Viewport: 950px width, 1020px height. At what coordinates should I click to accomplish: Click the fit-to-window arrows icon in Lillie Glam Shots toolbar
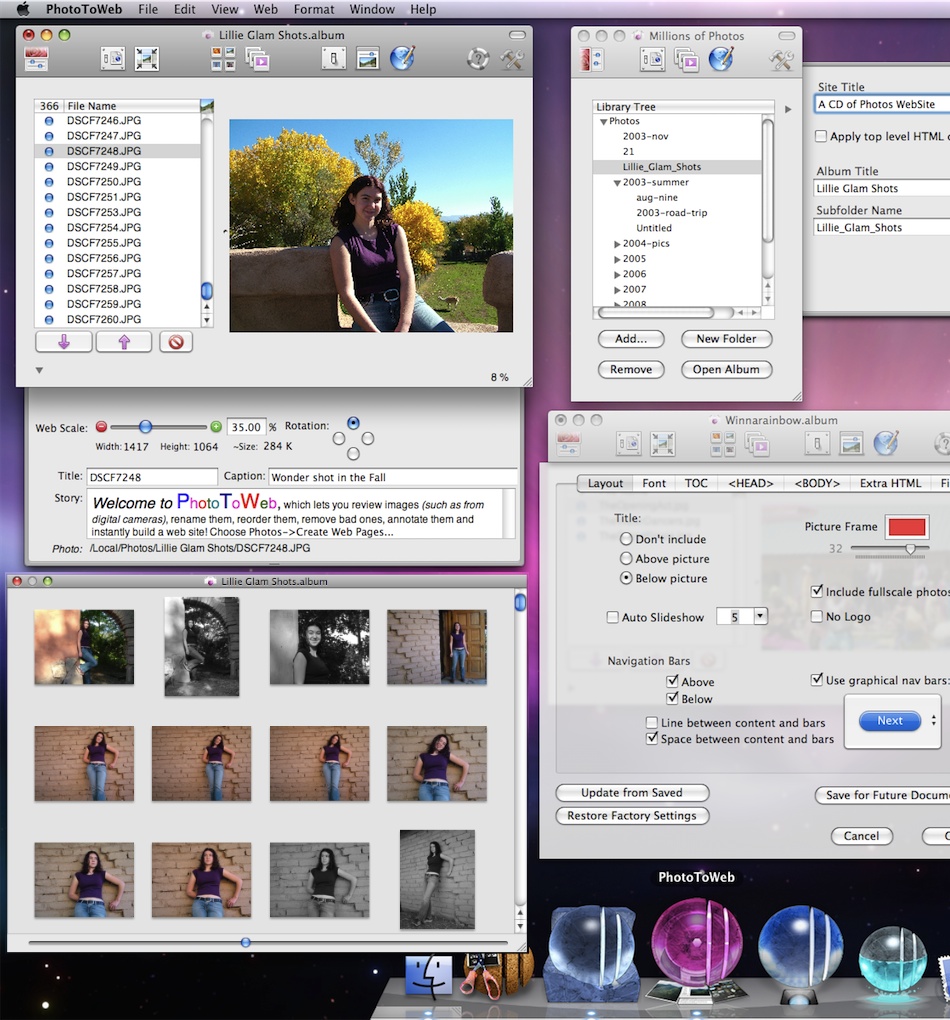146,59
